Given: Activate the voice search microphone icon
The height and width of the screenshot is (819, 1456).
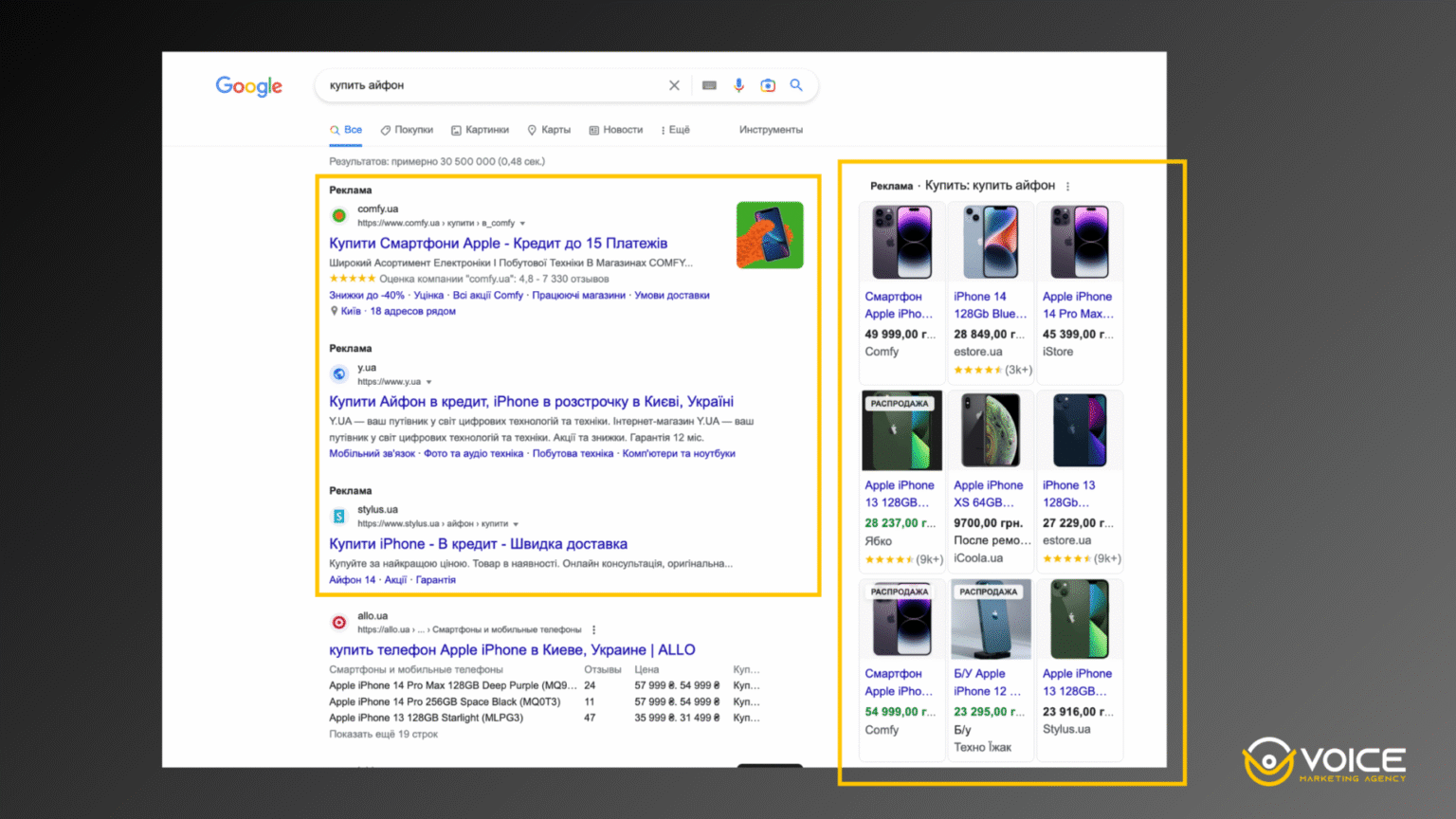Looking at the screenshot, I should click(x=739, y=85).
